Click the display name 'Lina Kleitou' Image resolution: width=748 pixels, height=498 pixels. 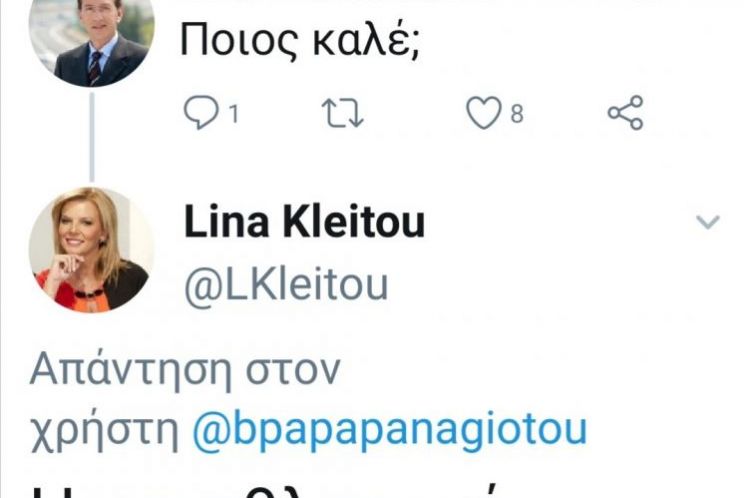[x=304, y=224]
